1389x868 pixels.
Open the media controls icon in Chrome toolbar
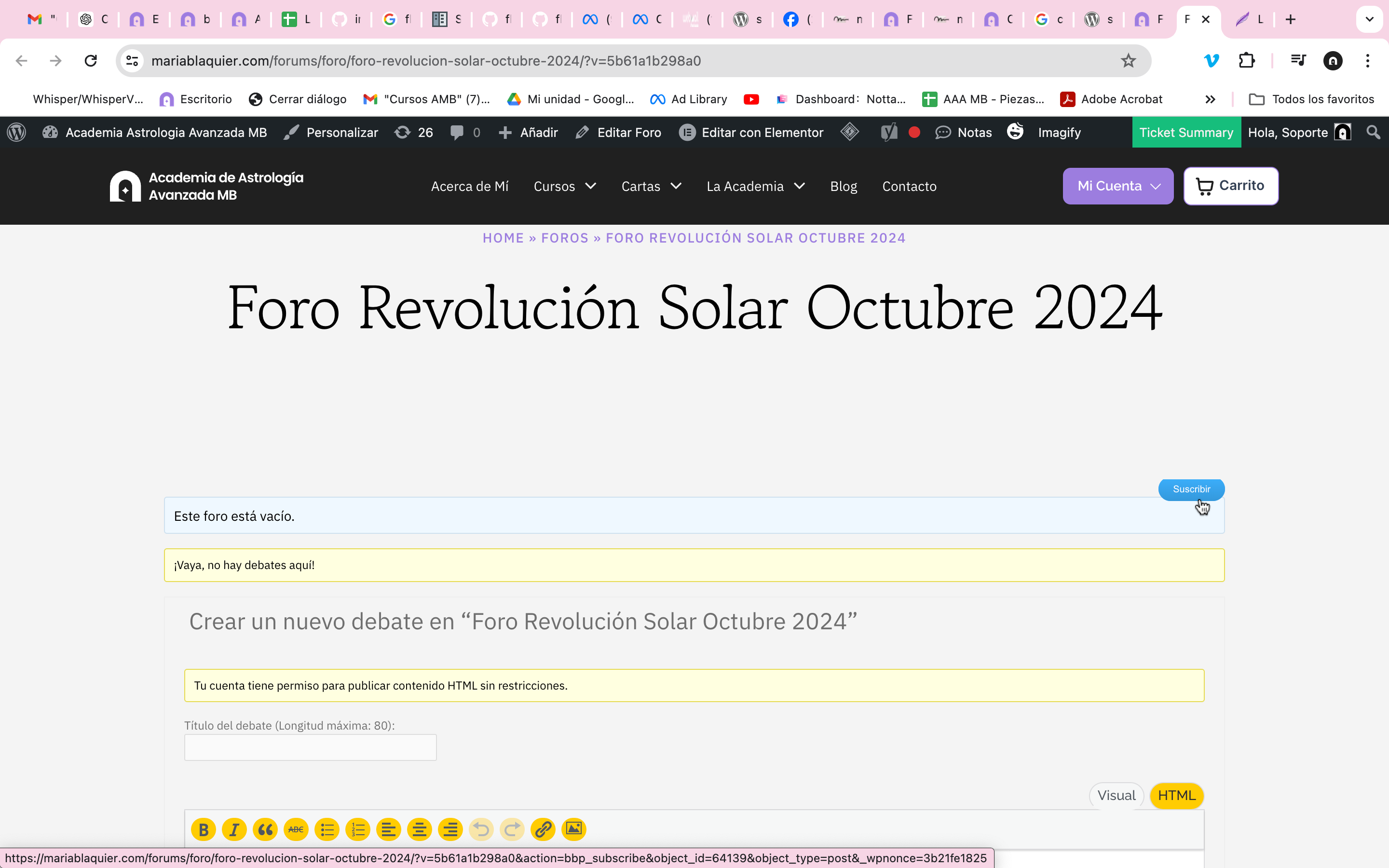click(1298, 61)
